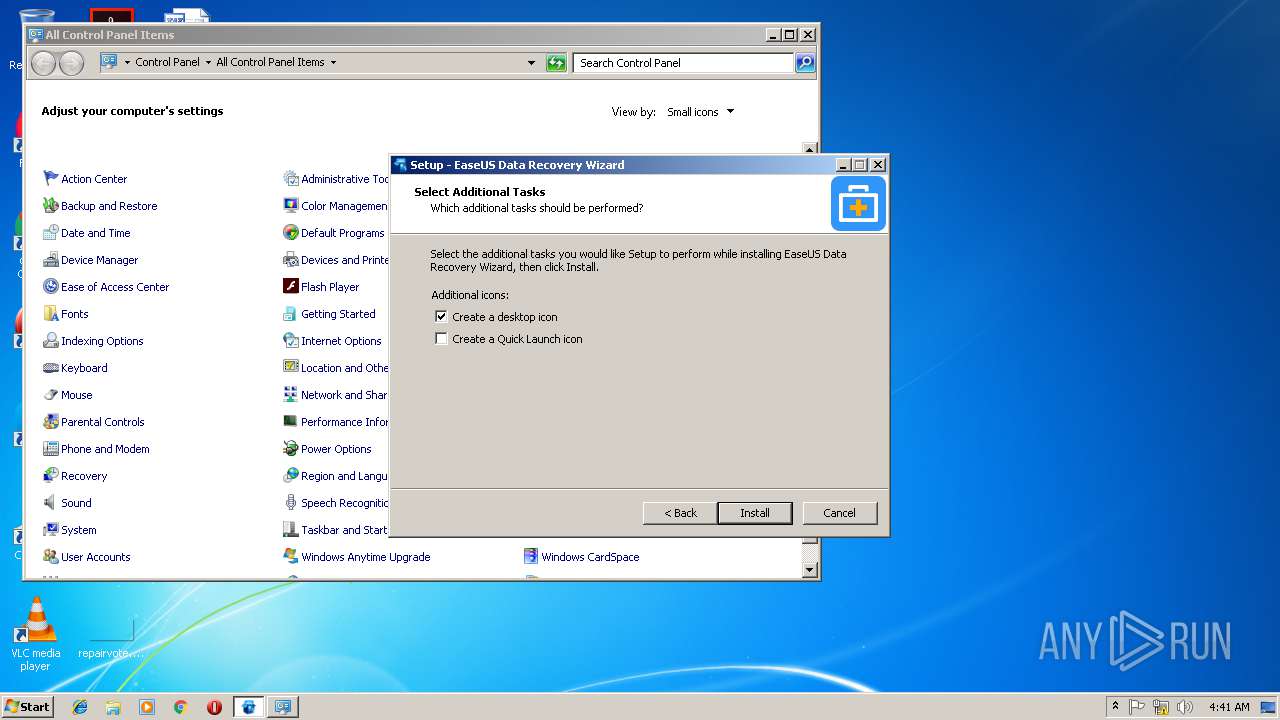1280x720 pixels.
Task: Open Network and Sharing Center item
Action: click(x=335, y=395)
